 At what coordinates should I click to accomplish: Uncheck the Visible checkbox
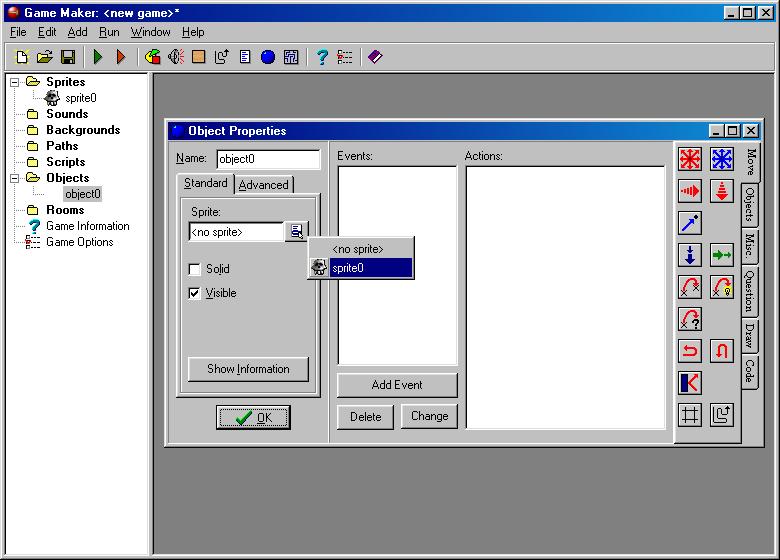(195, 293)
